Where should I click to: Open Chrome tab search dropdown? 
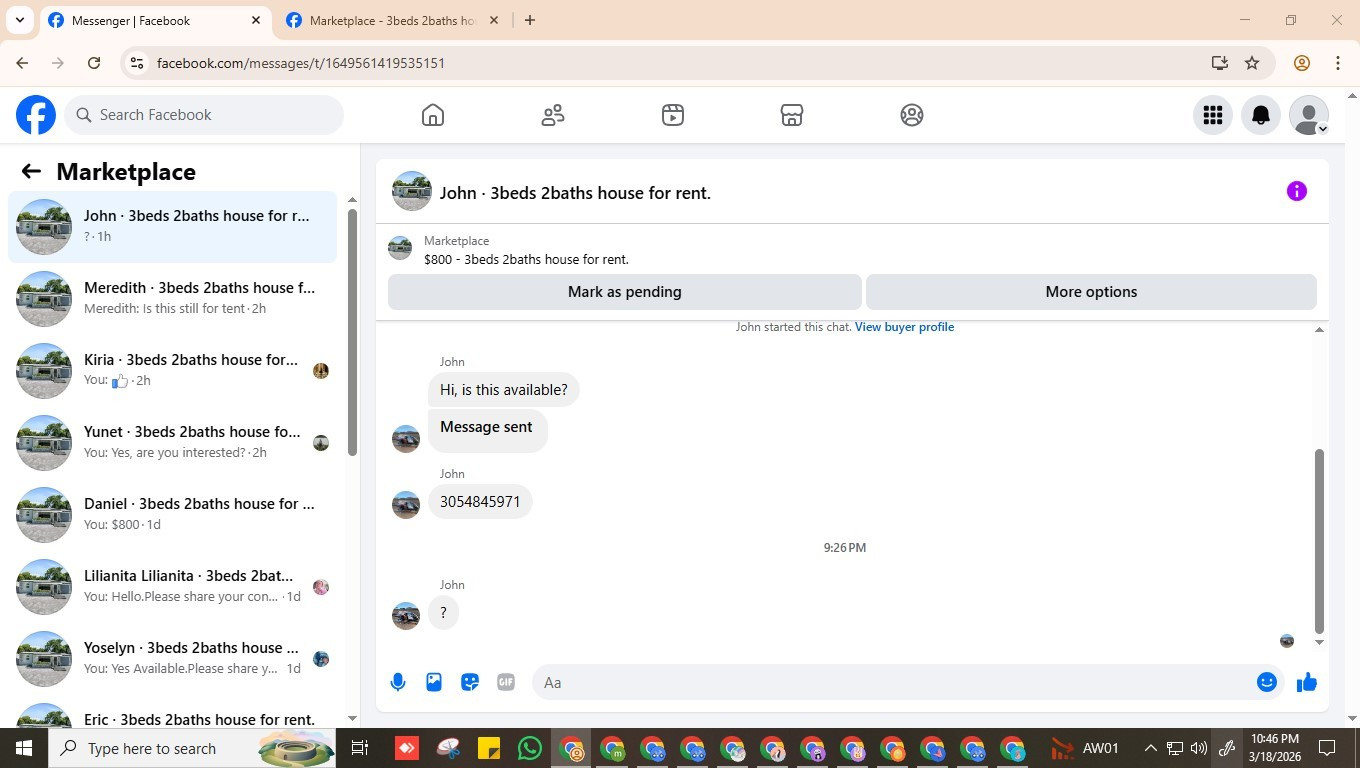[20, 20]
